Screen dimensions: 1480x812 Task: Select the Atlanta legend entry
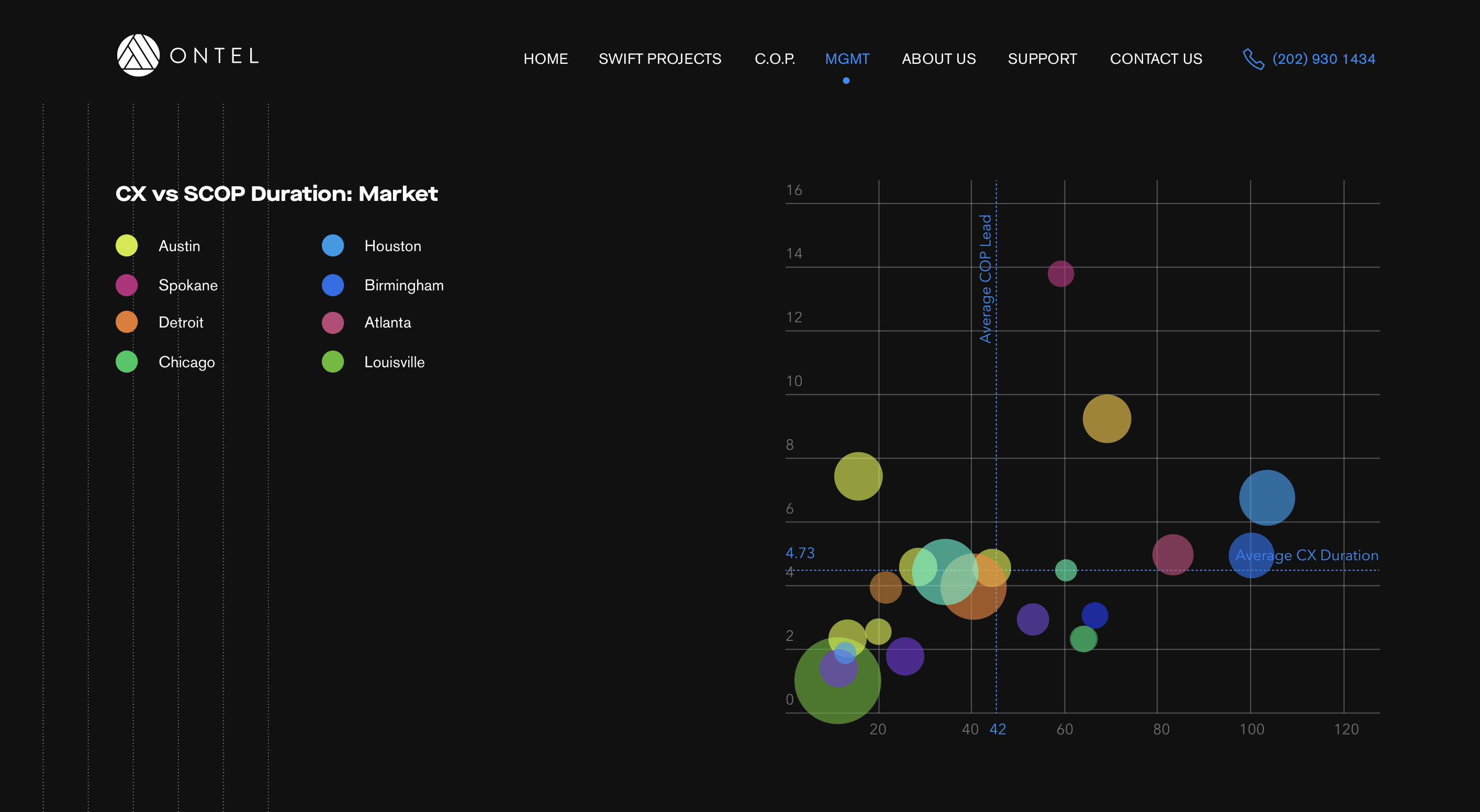point(387,322)
